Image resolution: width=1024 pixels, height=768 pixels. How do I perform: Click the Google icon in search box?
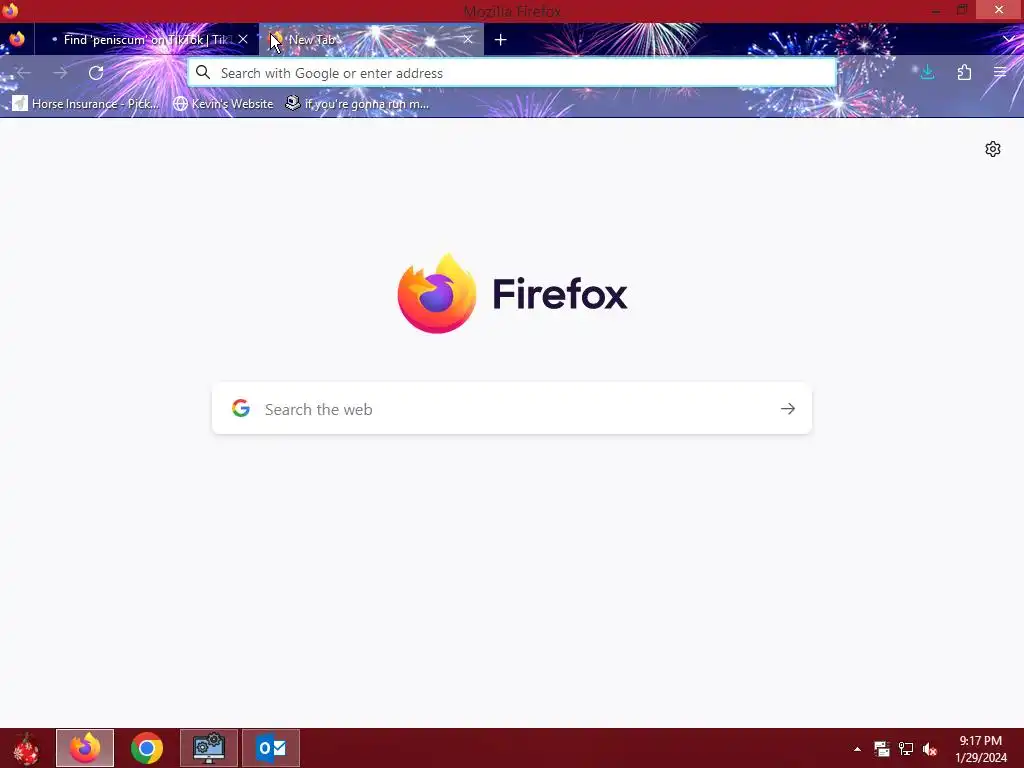[241, 408]
